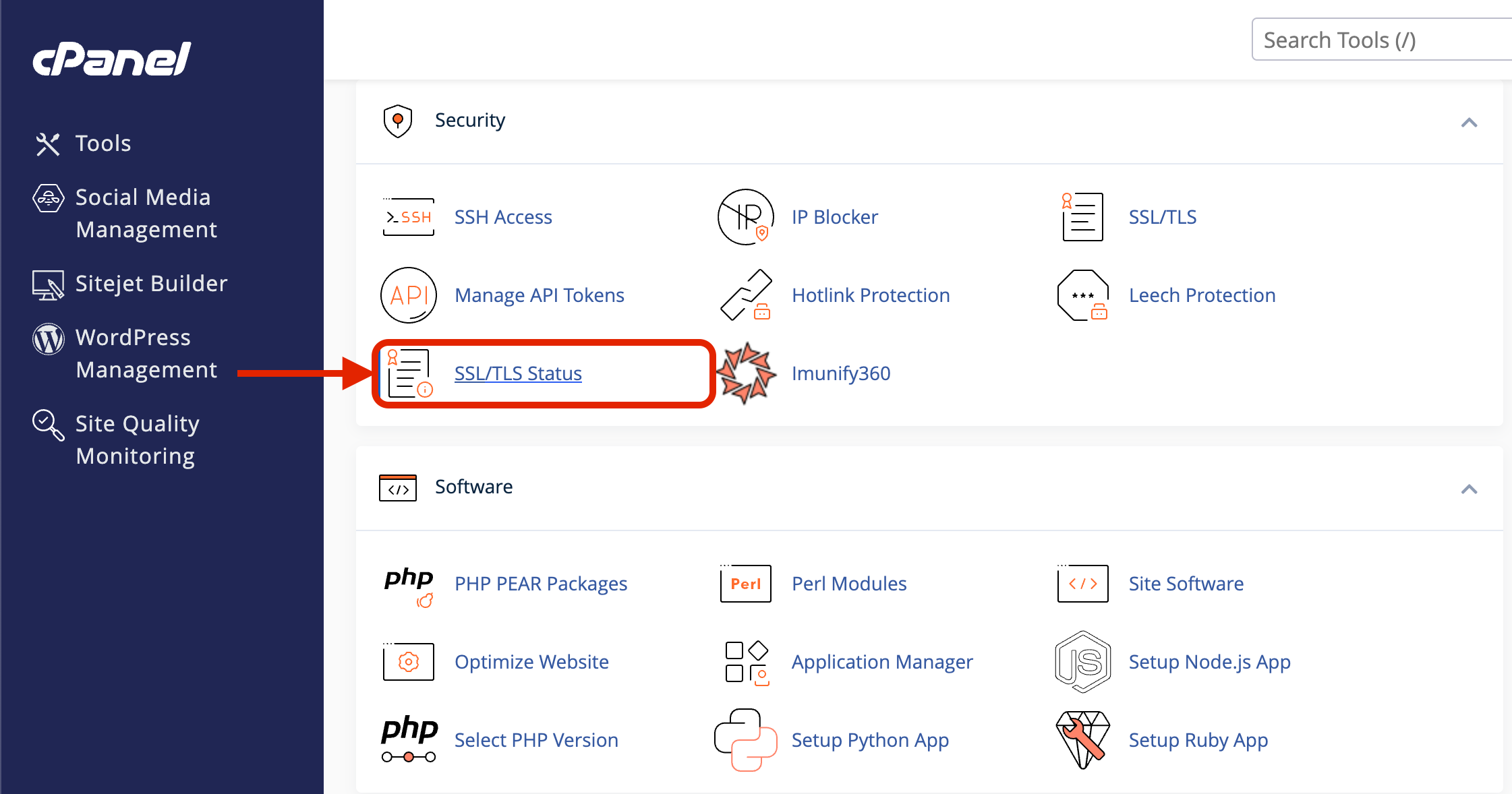Open the IP Blocker link
The height and width of the screenshot is (794, 1512).
tap(835, 217)
